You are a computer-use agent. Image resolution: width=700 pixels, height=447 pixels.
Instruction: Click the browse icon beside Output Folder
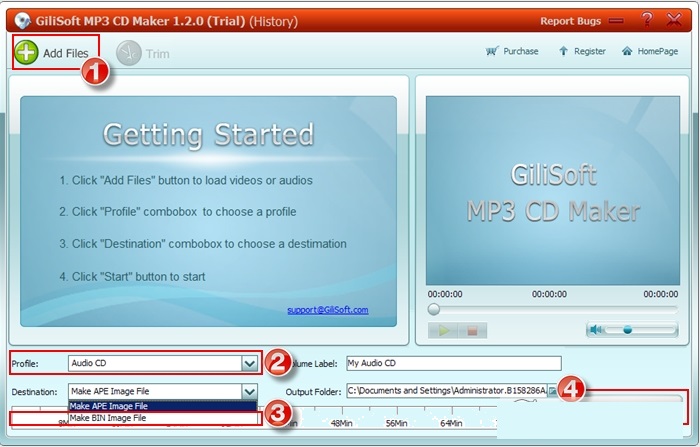point(553,391)
